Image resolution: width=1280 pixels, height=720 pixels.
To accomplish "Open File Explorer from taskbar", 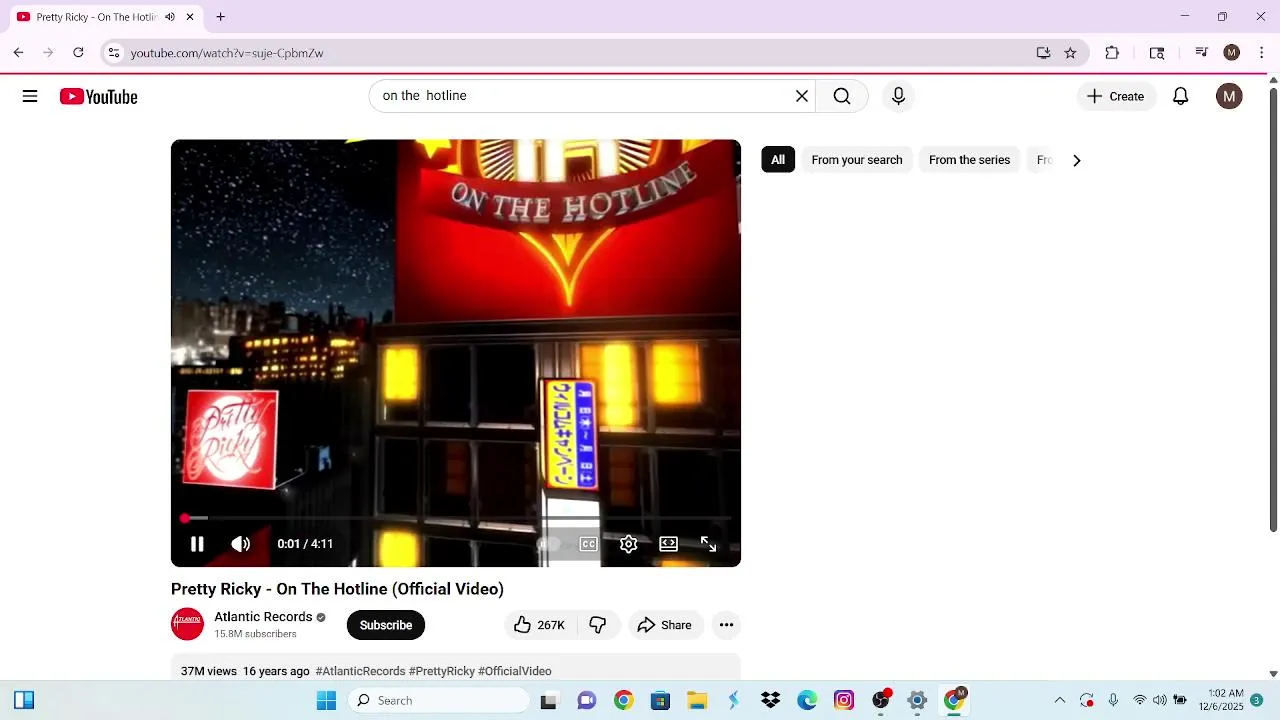I will click(x=697, y=700).
